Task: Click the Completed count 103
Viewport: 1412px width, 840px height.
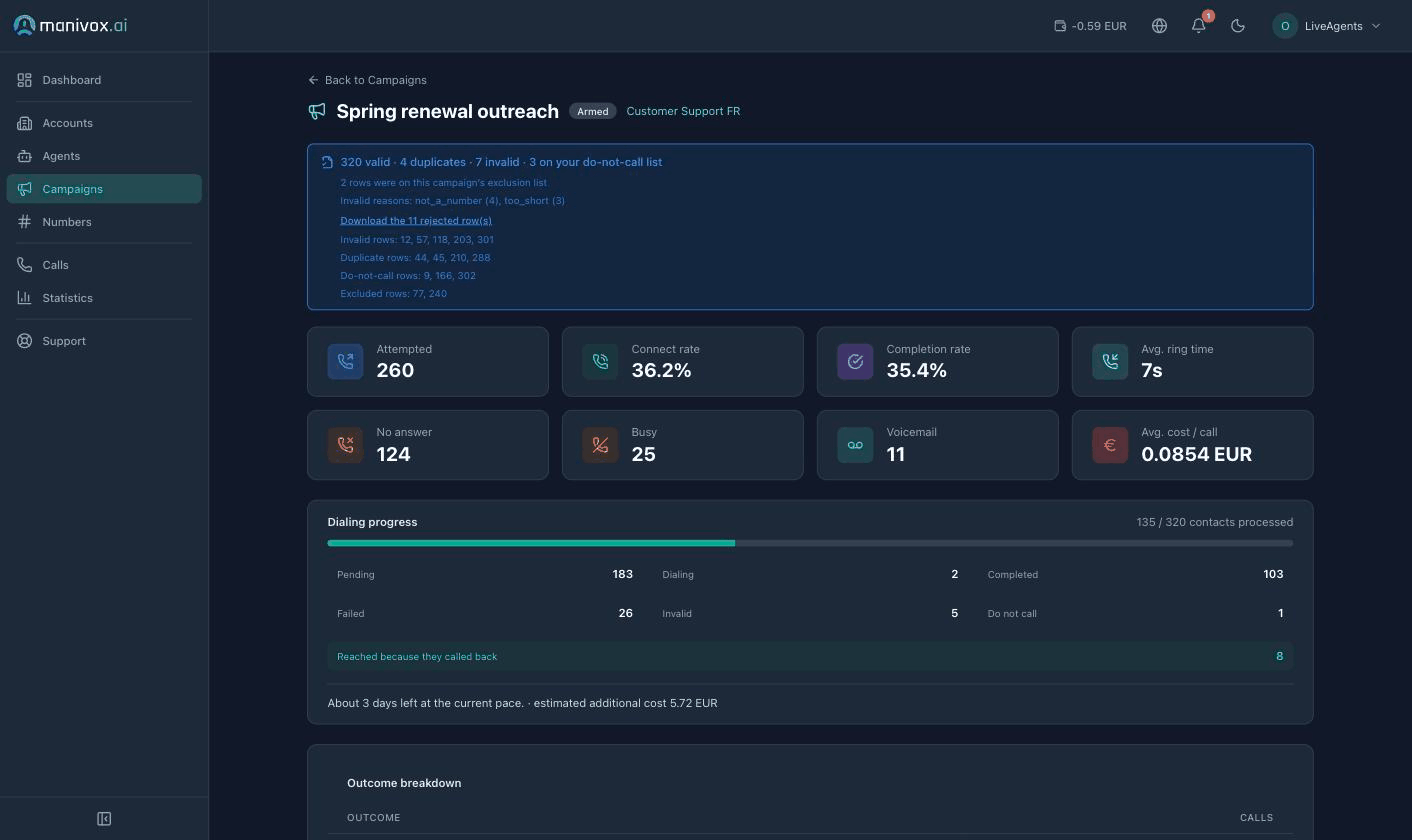Action: pos(1273,574)
